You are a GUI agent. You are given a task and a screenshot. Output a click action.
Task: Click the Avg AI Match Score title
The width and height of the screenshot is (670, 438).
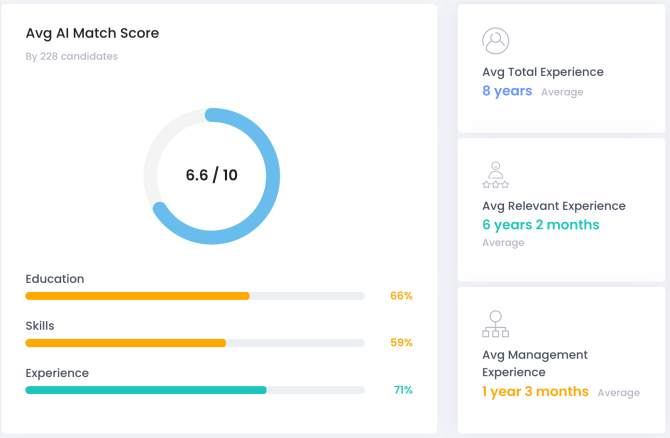click(92, 33)
